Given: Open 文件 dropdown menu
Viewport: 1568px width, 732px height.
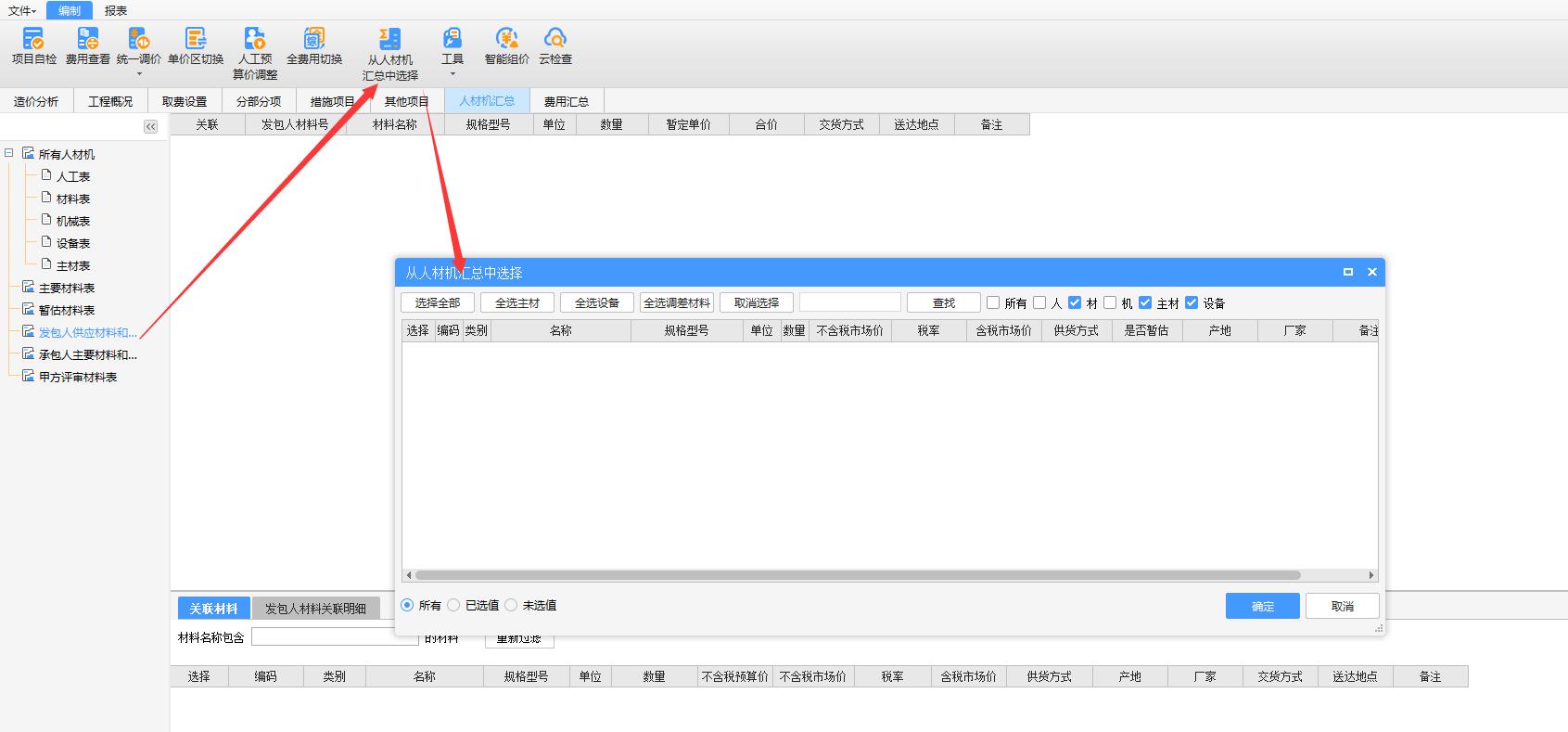Looking at the screenshot, I should 22,11.
